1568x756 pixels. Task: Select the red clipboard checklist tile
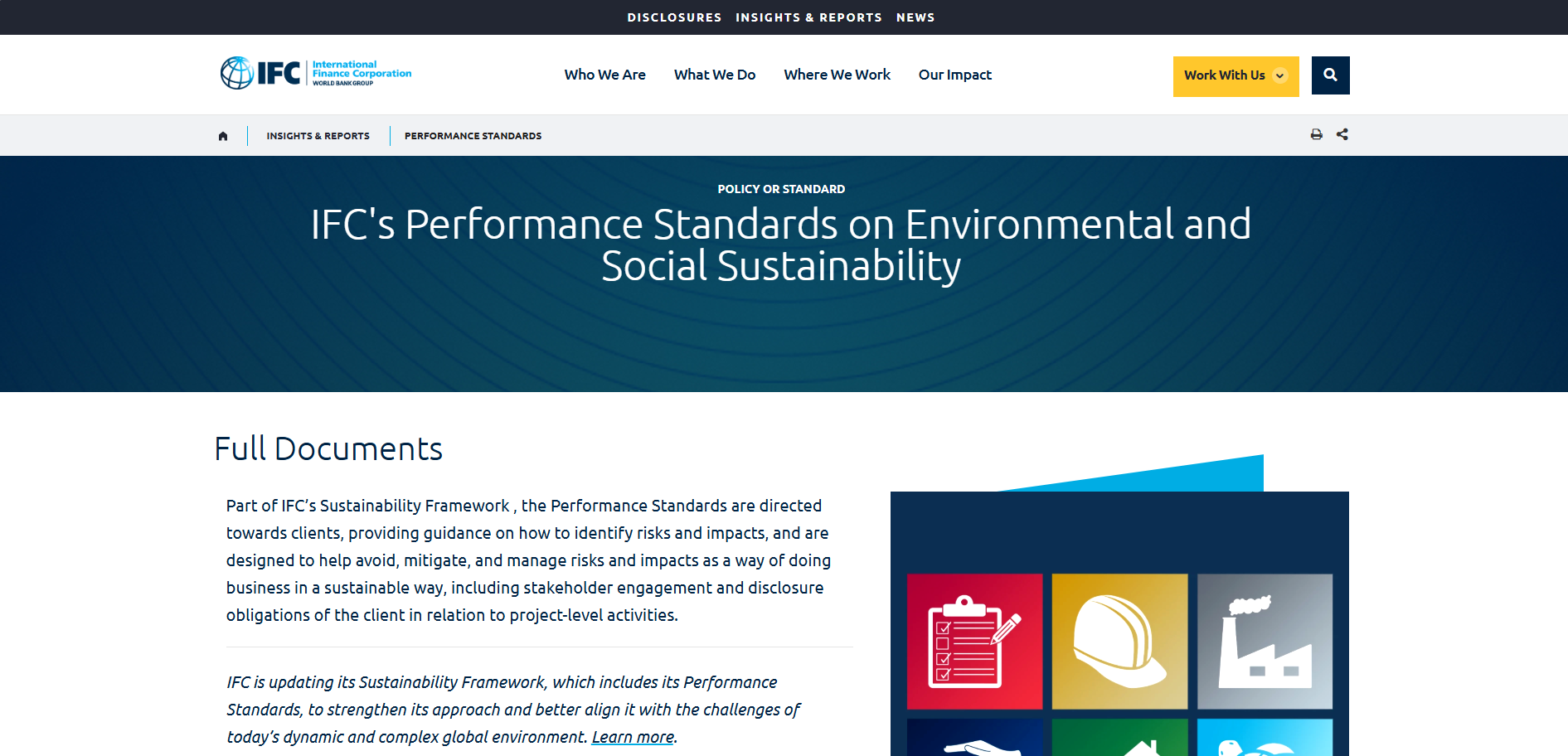tap(974, 641)
